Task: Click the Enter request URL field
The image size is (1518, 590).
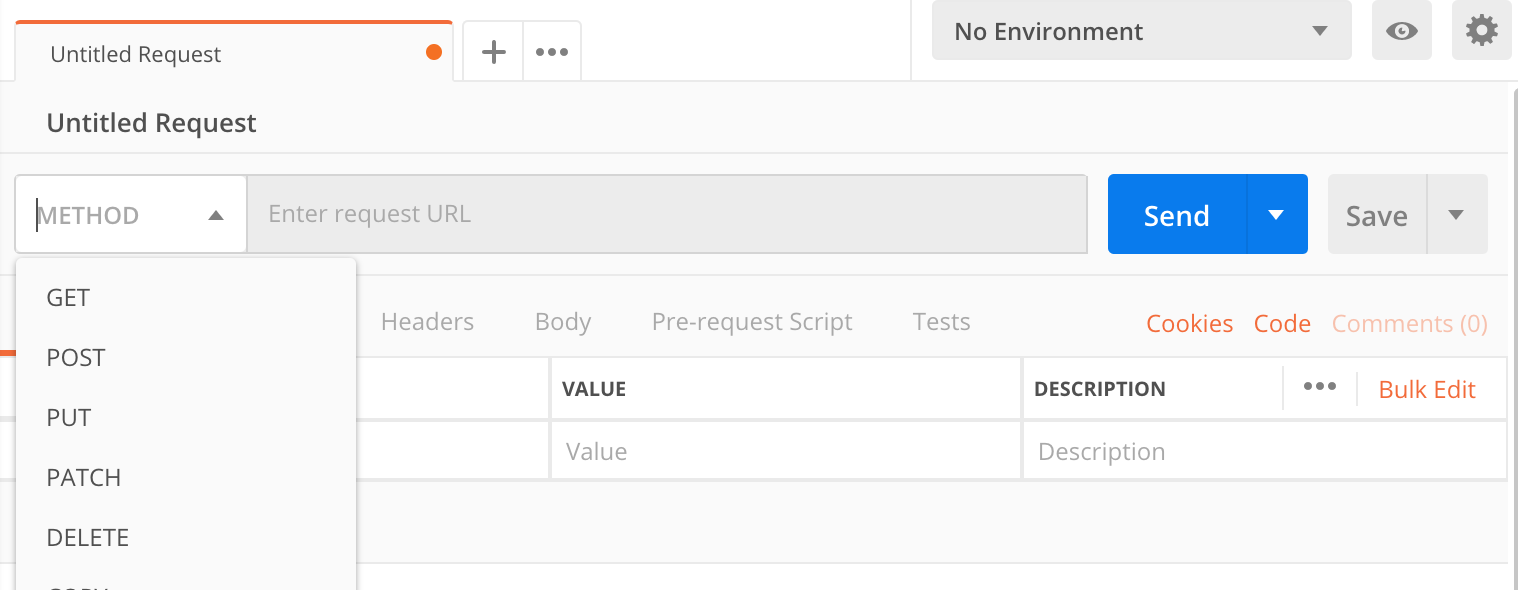Action: [668, 214]
